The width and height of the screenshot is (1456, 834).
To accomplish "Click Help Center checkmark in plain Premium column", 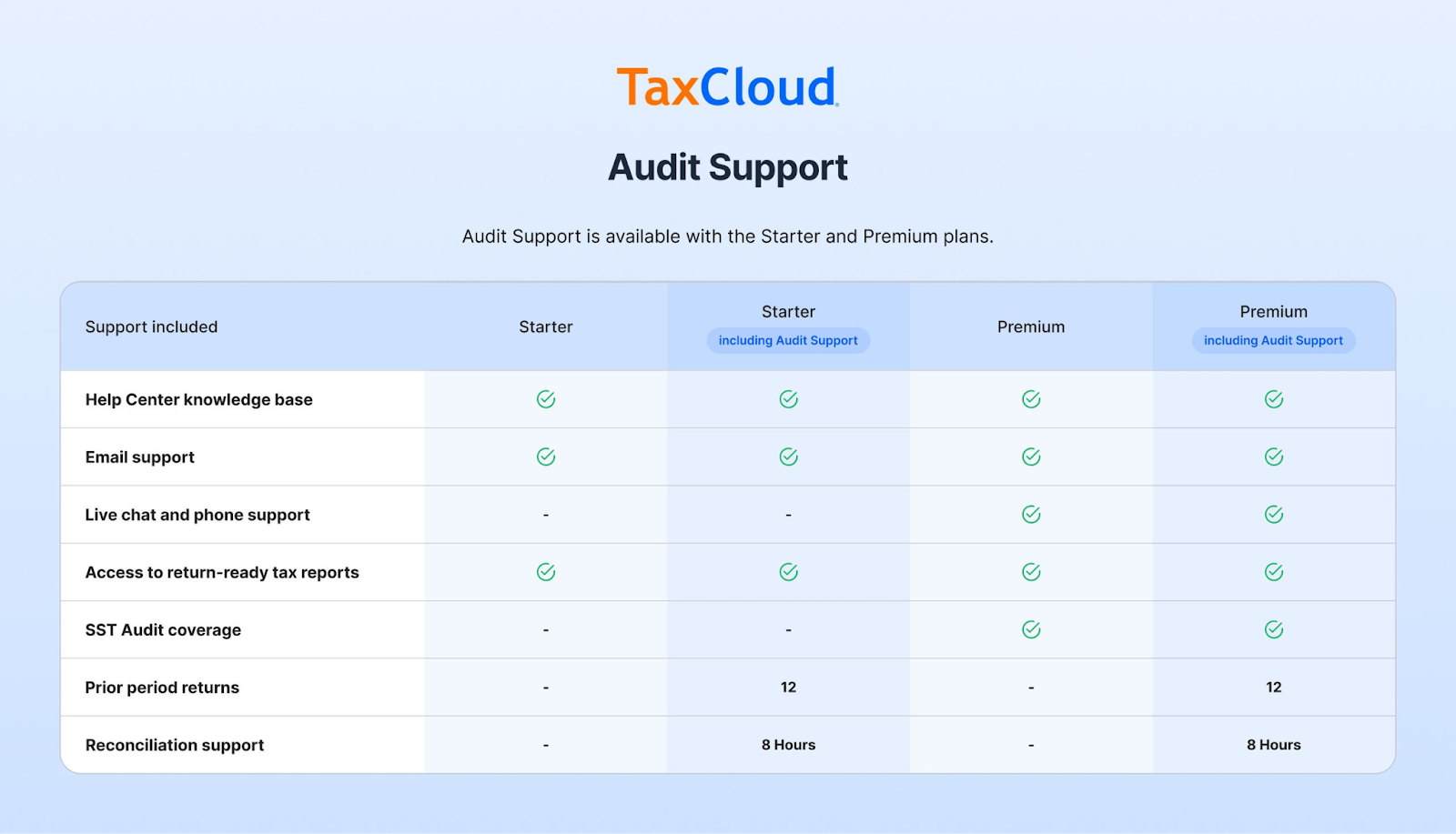I will point(1031,399).
